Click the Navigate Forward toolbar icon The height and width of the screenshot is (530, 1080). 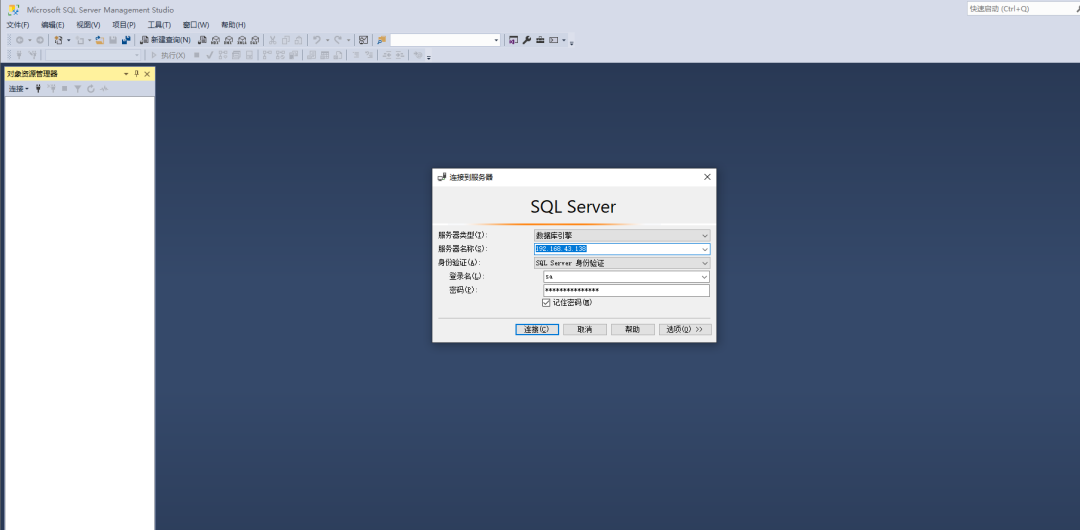tap(40, 40)
